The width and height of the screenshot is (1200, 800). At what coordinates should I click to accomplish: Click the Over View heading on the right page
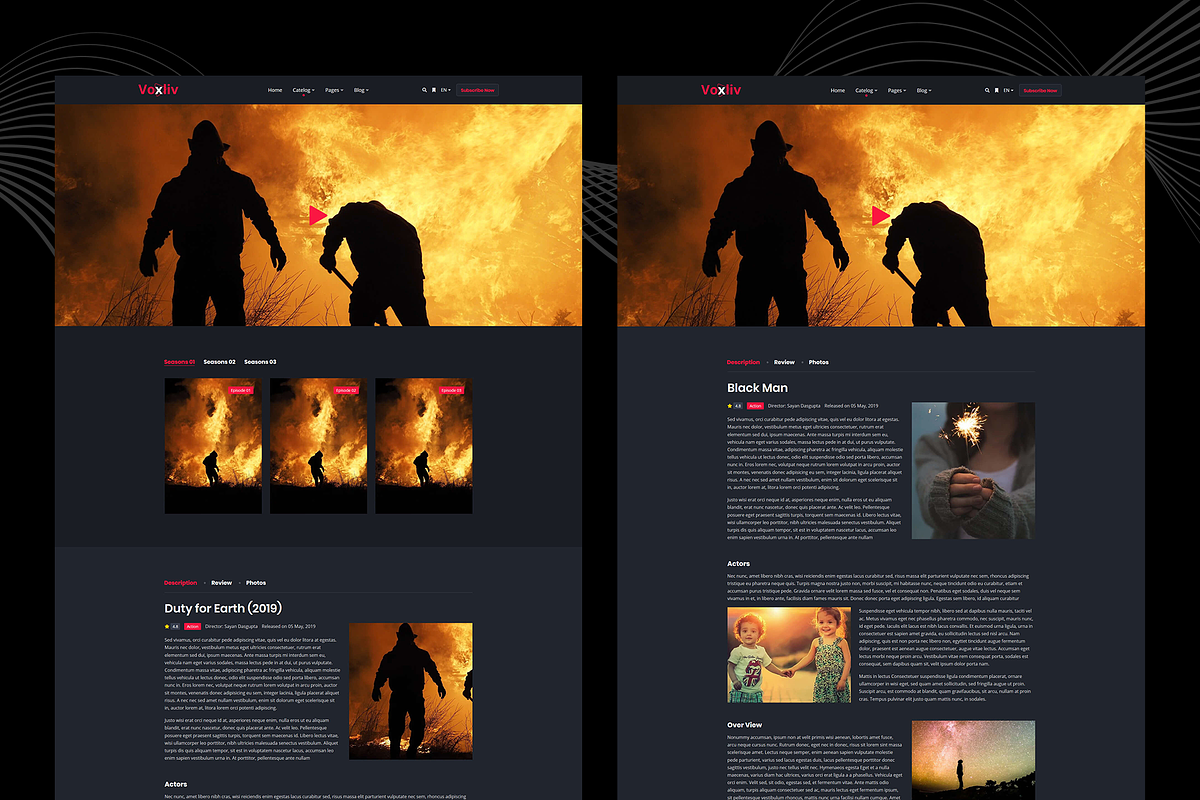click(x=744, y=725)
